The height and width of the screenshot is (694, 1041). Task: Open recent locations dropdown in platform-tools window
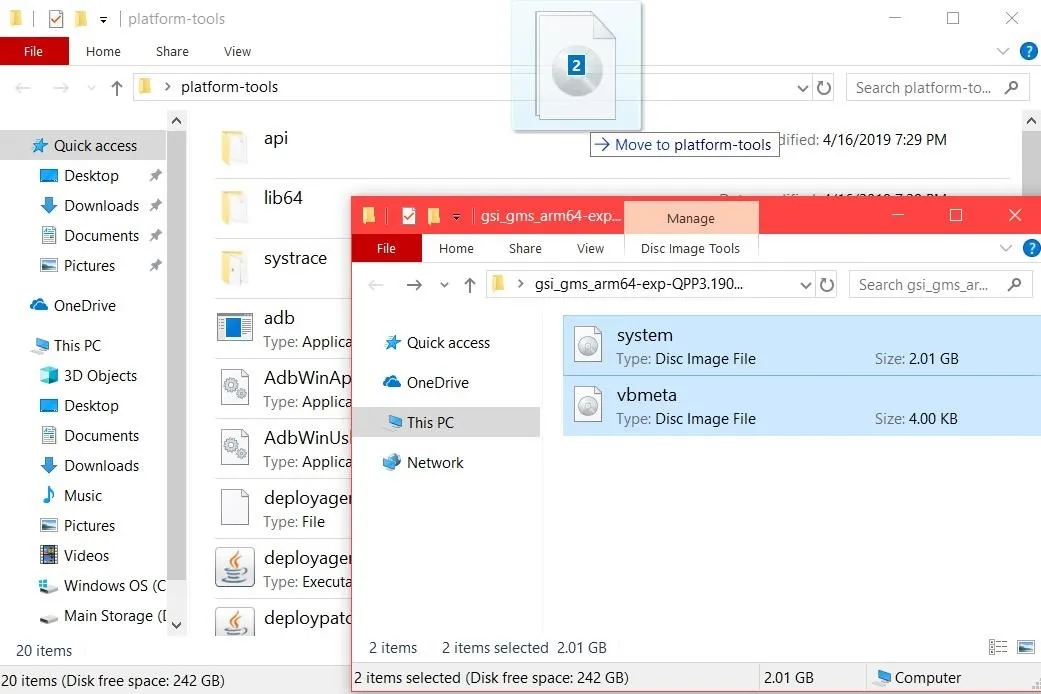(x=92, y=88)
